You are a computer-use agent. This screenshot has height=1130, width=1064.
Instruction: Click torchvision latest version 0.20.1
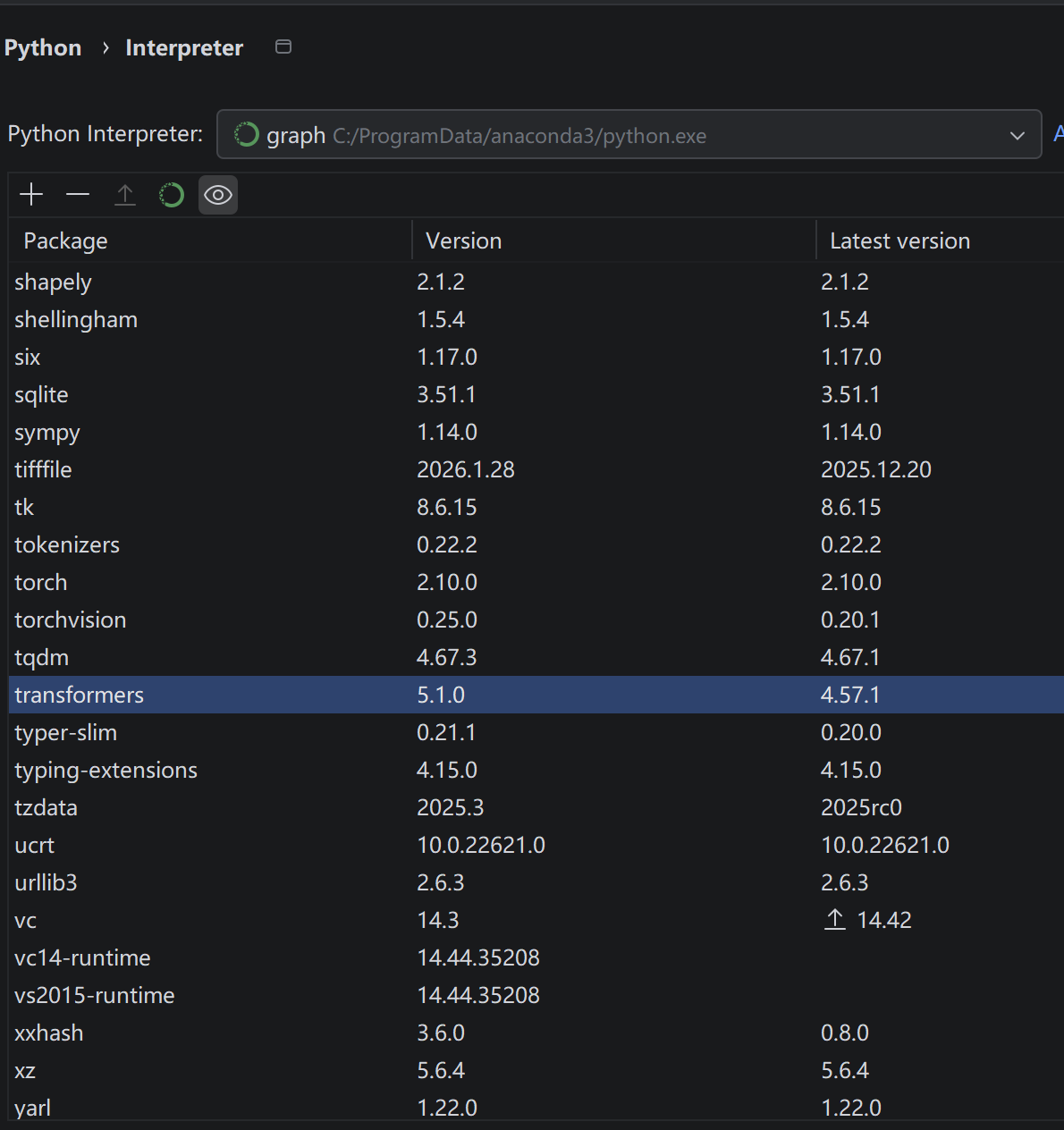coord(850,620)
